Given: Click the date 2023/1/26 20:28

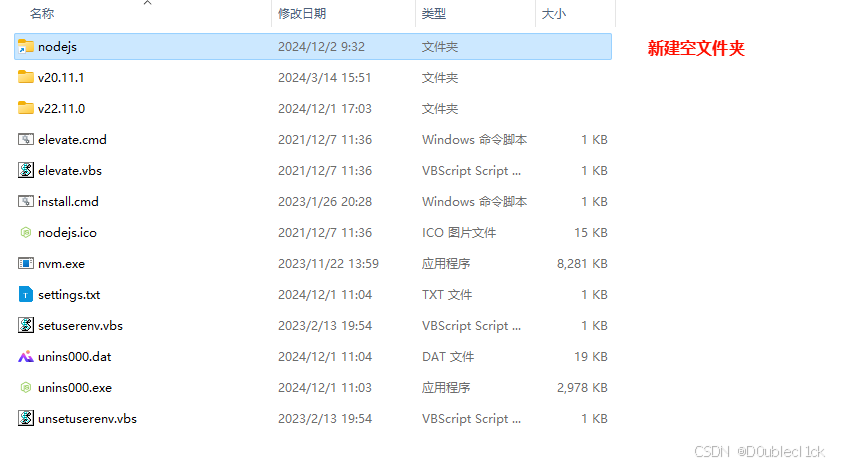Looking at the screenshot, I should (x=325, y=202).
